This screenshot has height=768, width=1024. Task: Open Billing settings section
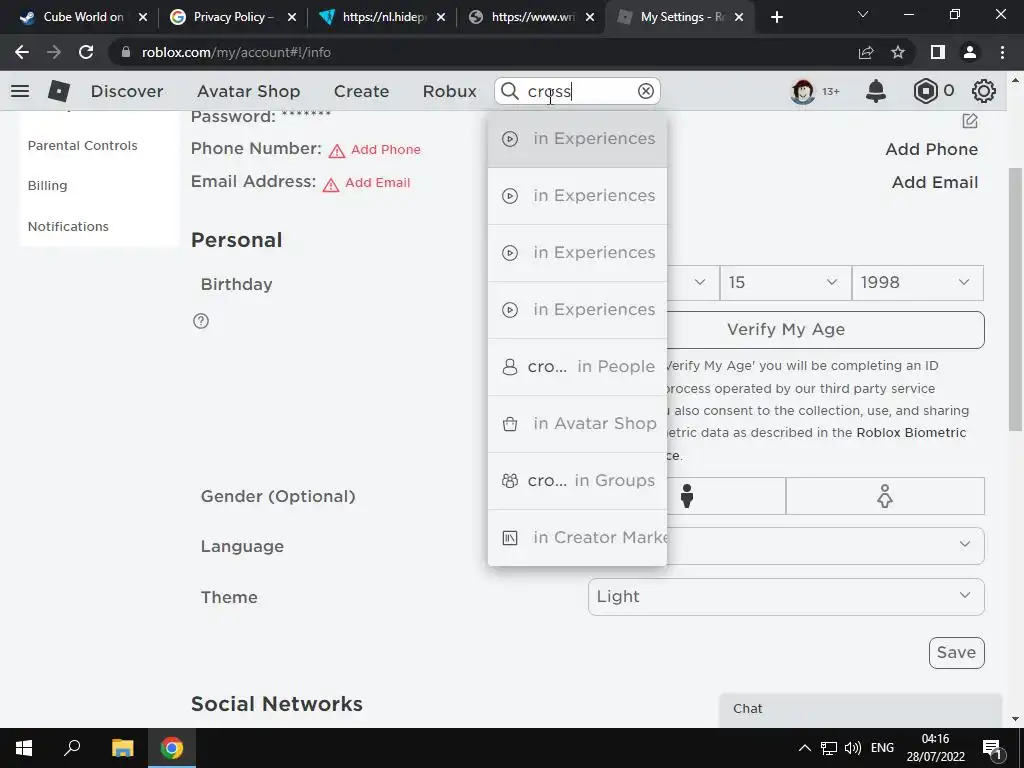pos(47,185)
